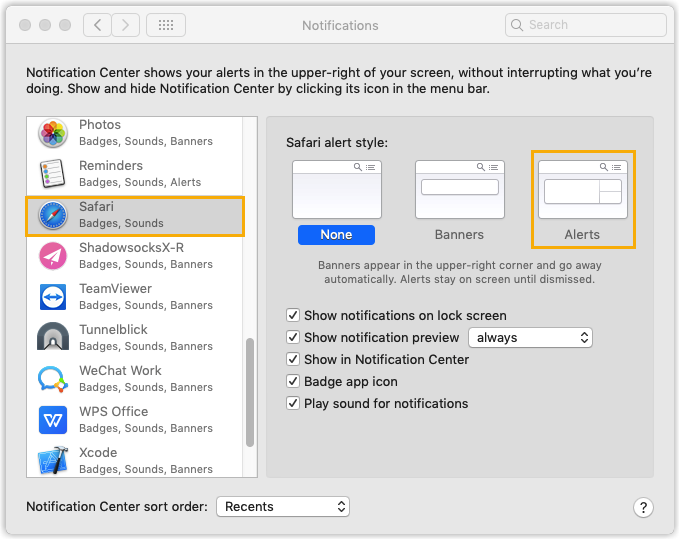Click the search magnifier icon

(x=517, y=25)
